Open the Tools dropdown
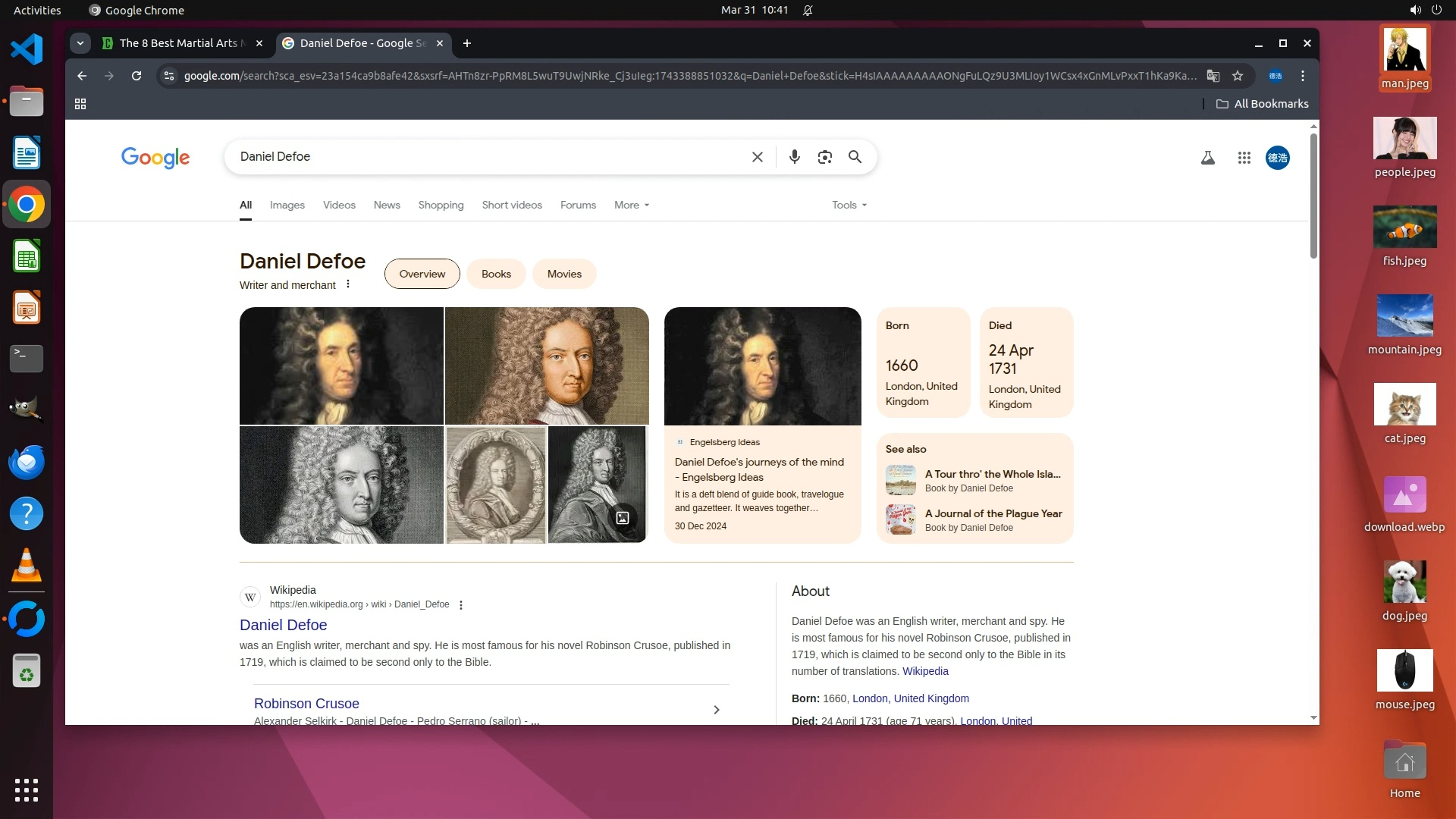Screen dimensions: 1456x819 pos(849,205)
